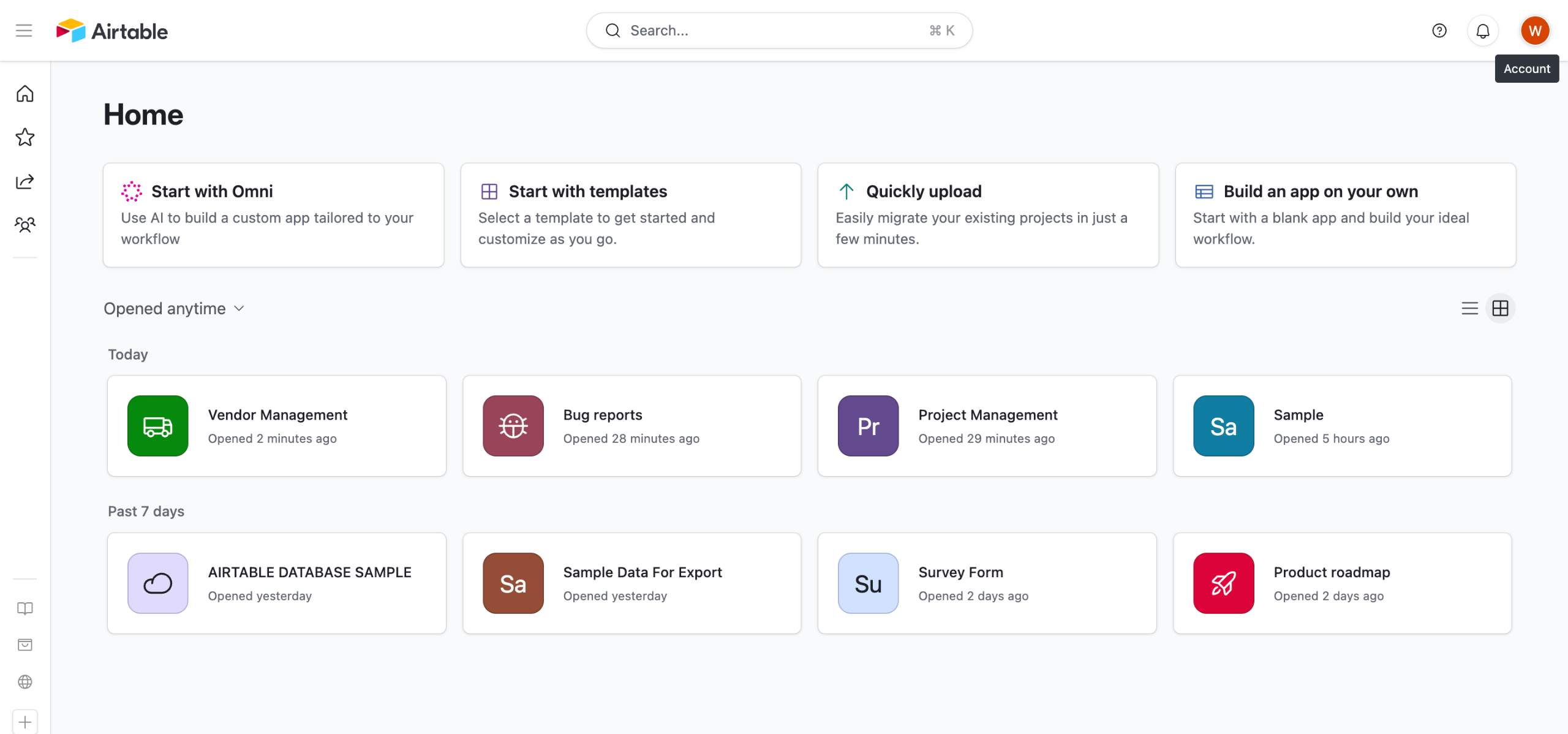Switch to the grid view
This screenshot has height=734, width=1568.
coord(1500,308)
